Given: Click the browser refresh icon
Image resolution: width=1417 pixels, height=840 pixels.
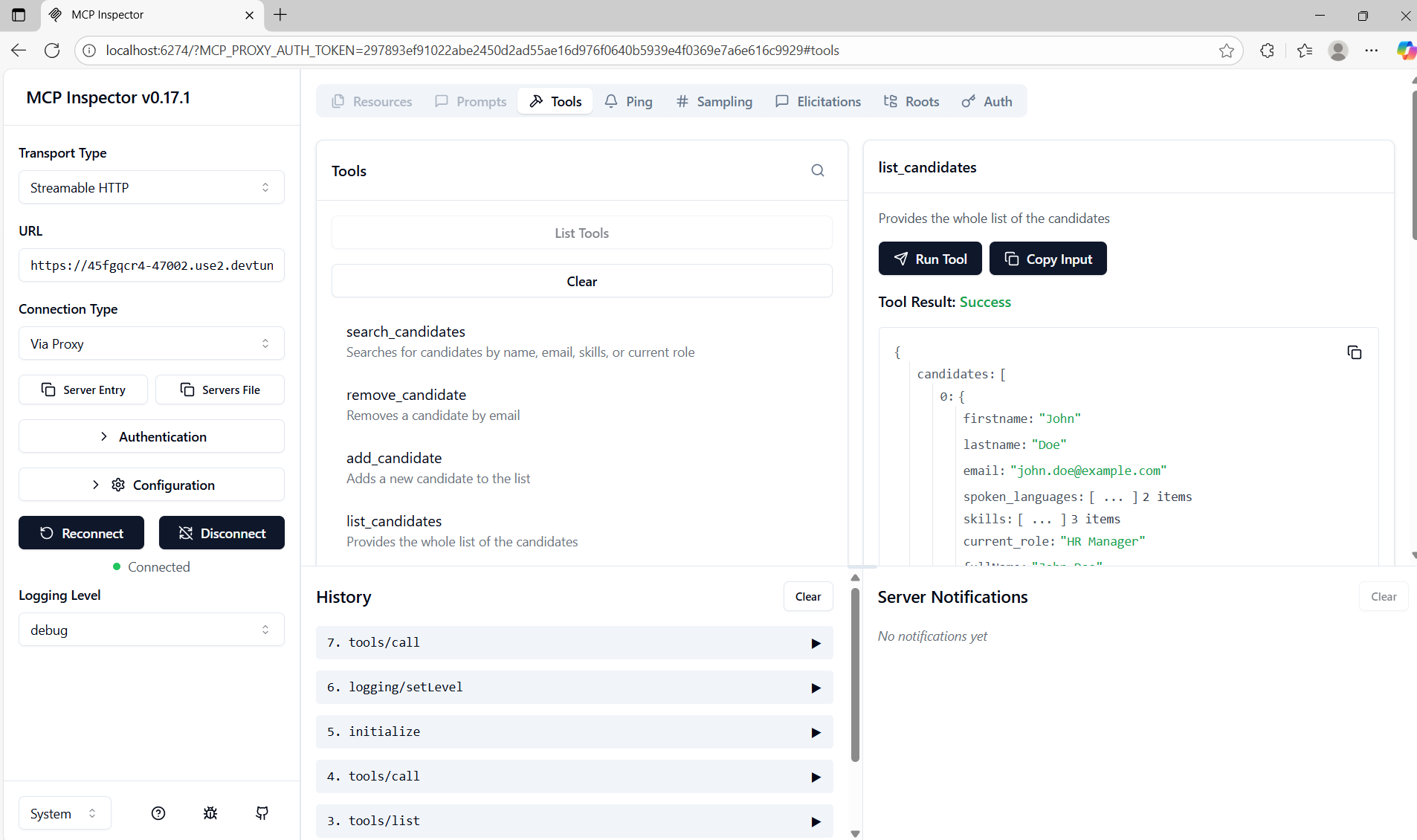Looking at the screenshot, I should click(x=52, y=51).
